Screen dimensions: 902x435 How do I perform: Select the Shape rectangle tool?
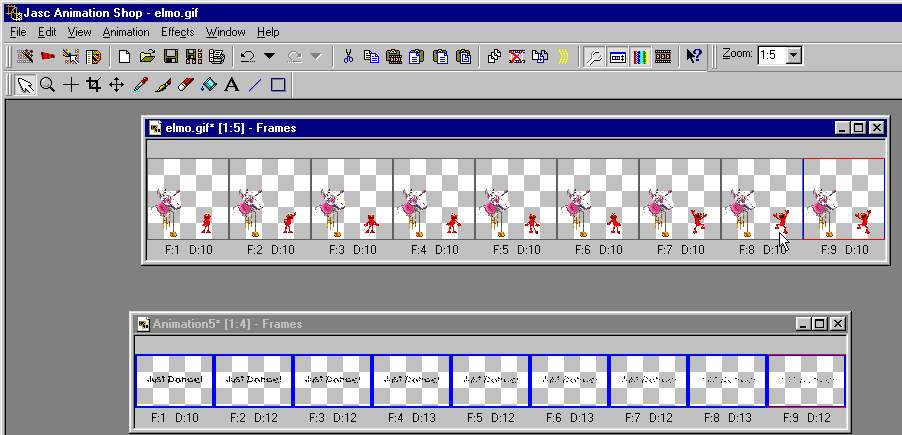click(278, 86)
